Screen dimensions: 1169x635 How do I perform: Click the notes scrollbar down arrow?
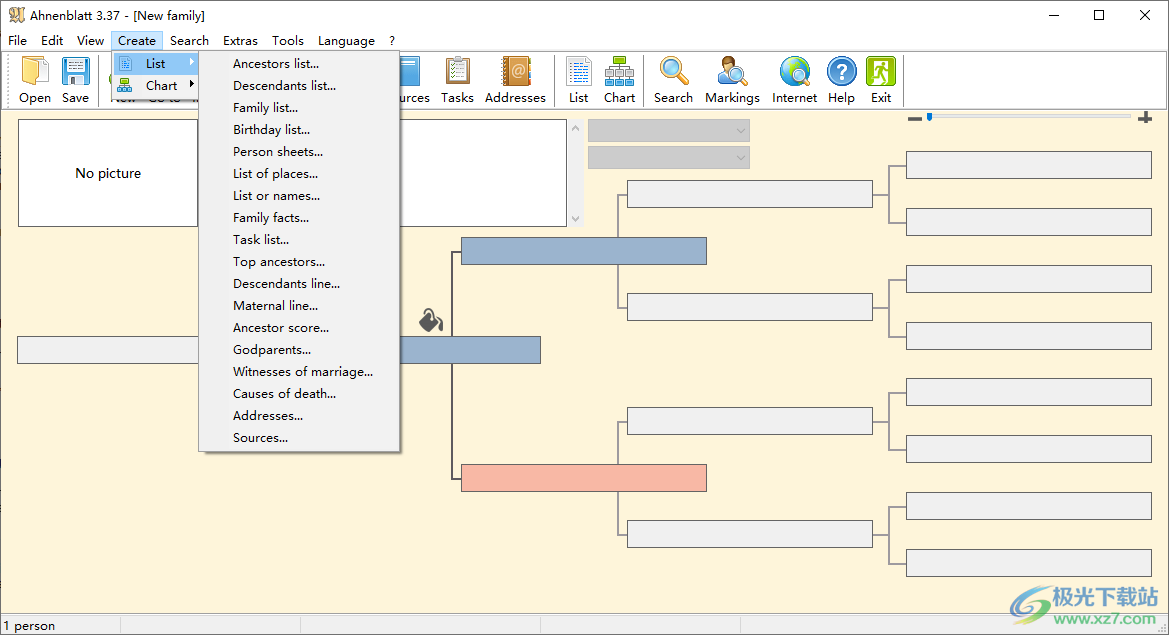pyautogui.click(x=576, y=218)
